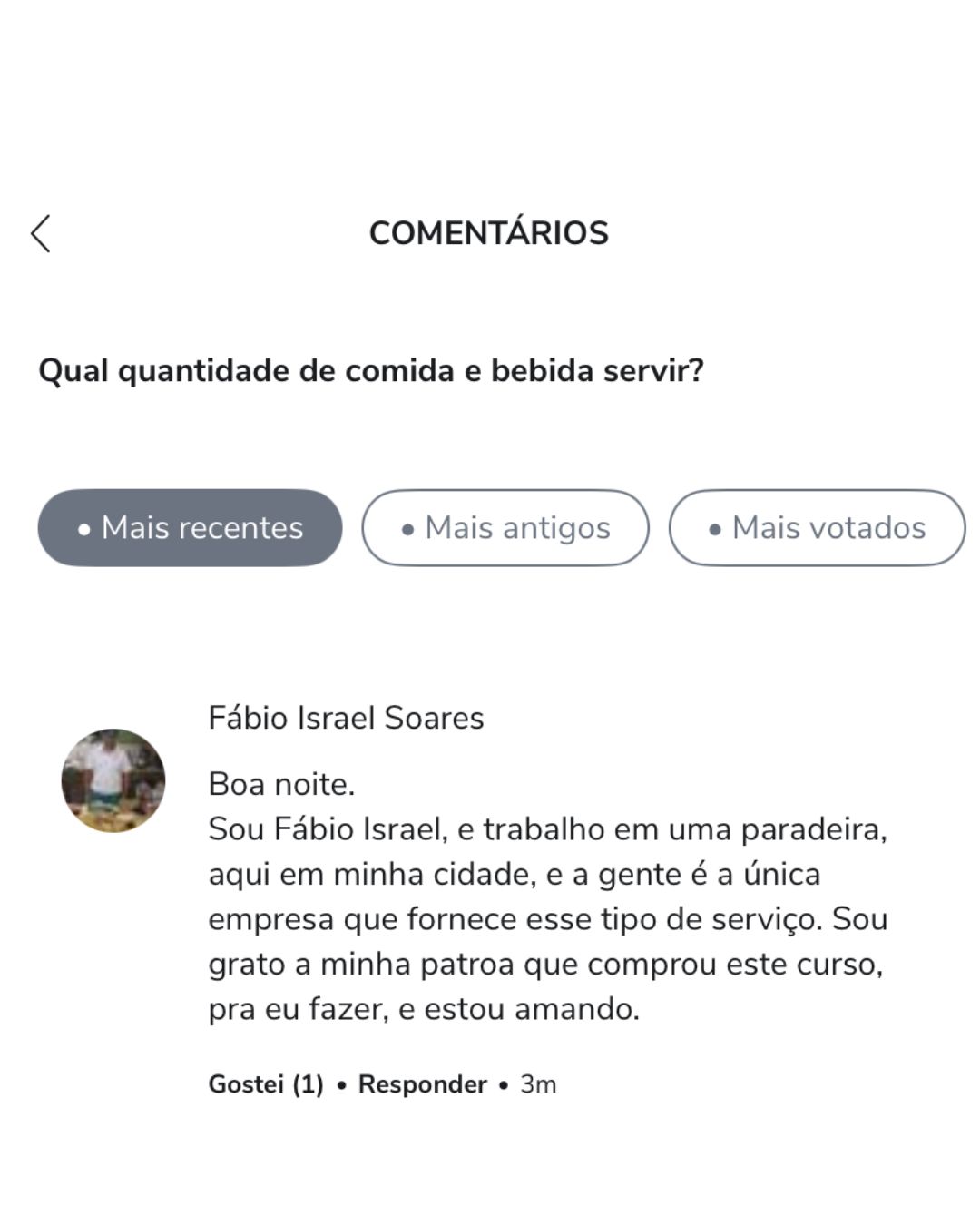Reply to the comment via Responder
Screen dimensions: 980x1225
[x=422, y=1084]
